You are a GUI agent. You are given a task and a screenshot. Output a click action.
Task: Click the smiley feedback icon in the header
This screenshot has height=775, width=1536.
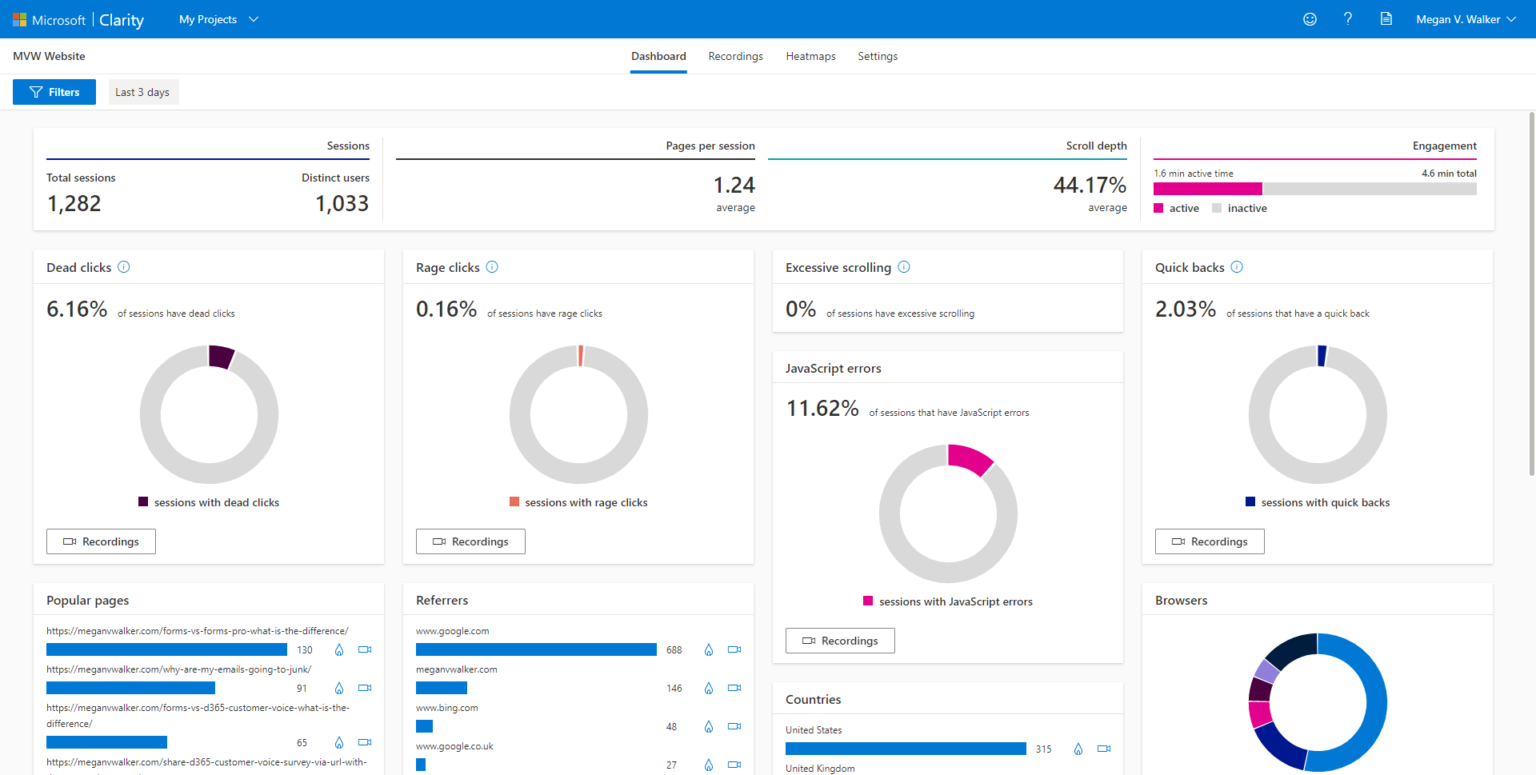(x=1310, y=18)
